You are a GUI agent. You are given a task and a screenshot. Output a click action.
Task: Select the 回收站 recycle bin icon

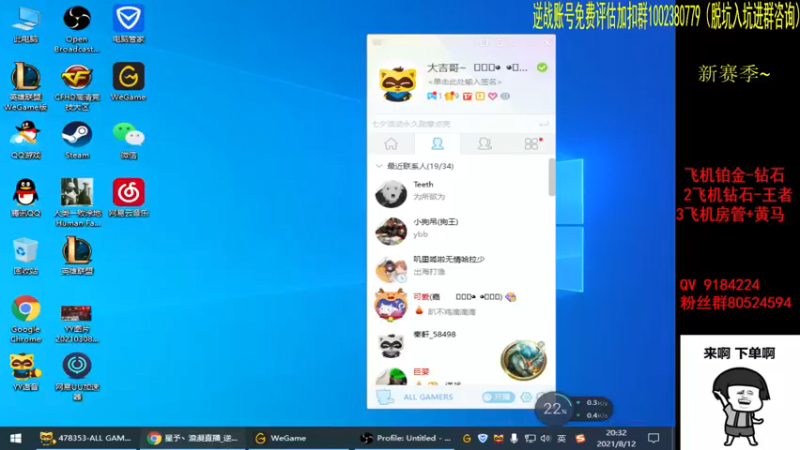click(26, 256)
